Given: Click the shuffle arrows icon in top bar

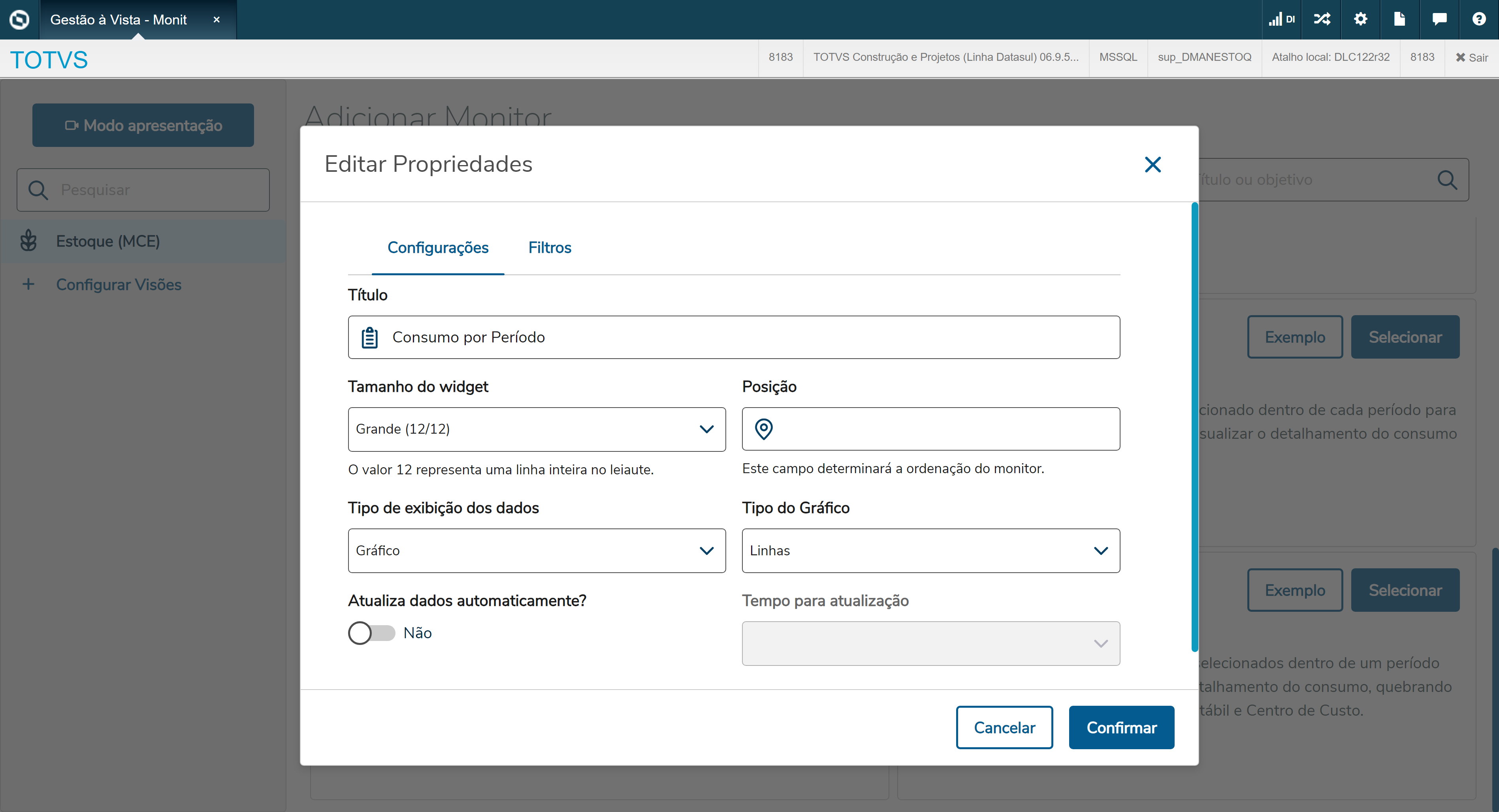Looking at the screenshot, I should pos(1322,19).
